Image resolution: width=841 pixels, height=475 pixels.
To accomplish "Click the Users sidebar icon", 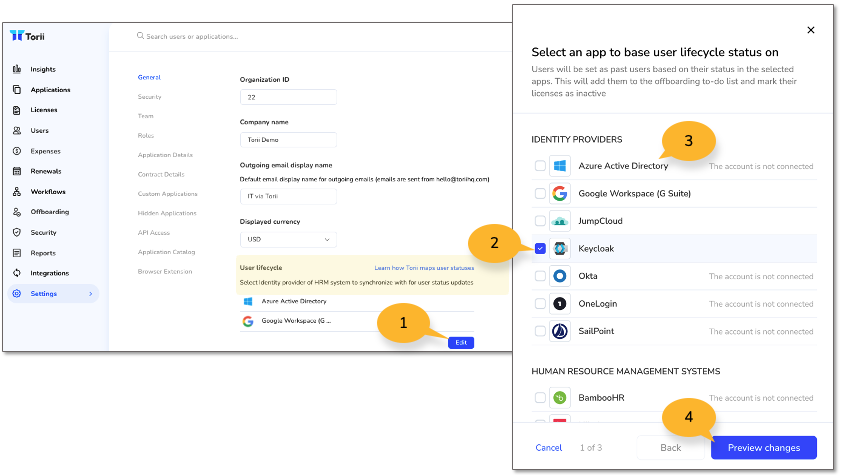I will point(17,130).
